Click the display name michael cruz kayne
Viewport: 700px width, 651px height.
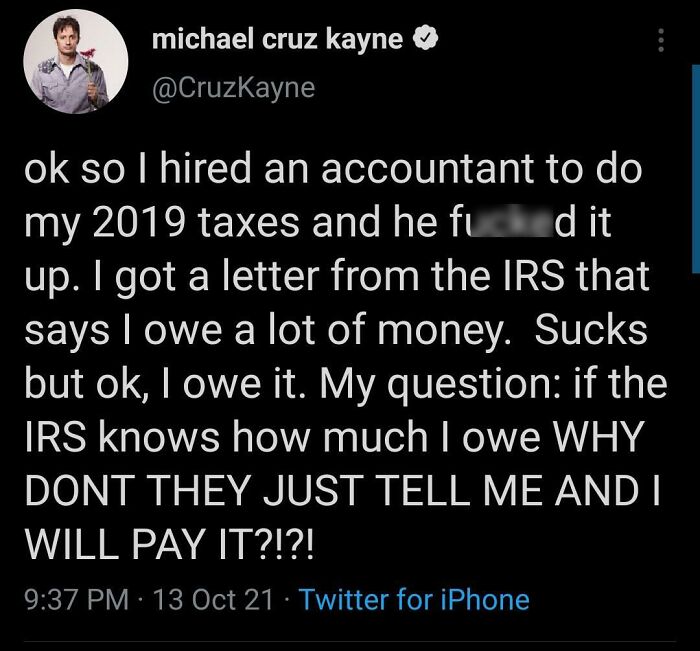(278, 41)
